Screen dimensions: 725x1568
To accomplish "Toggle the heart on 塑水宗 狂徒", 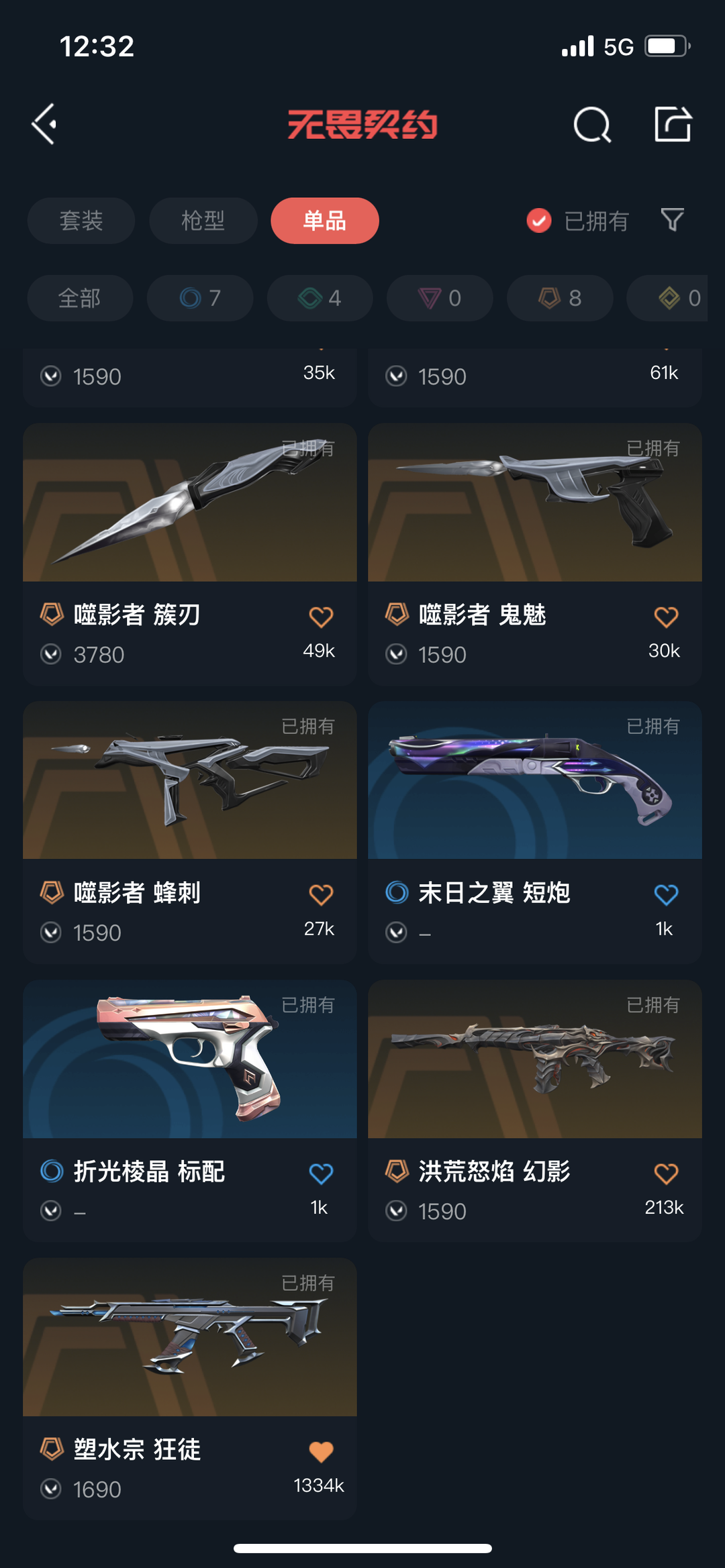I will pos(321,1452).
